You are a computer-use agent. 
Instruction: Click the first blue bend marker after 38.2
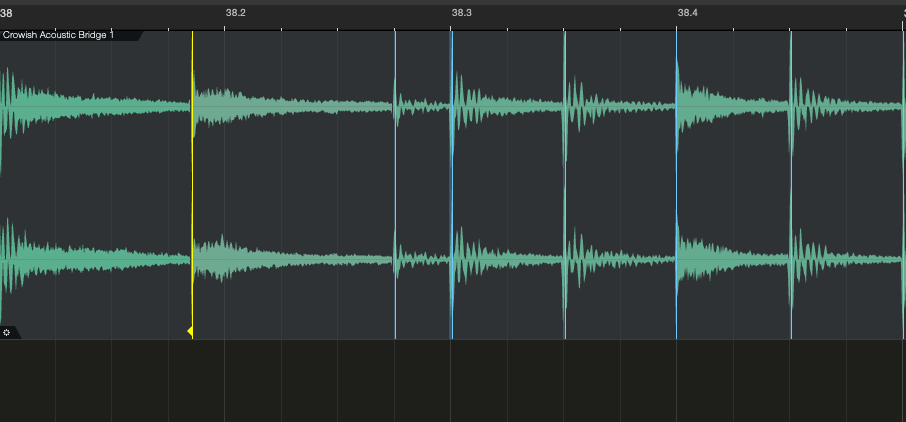395,180
